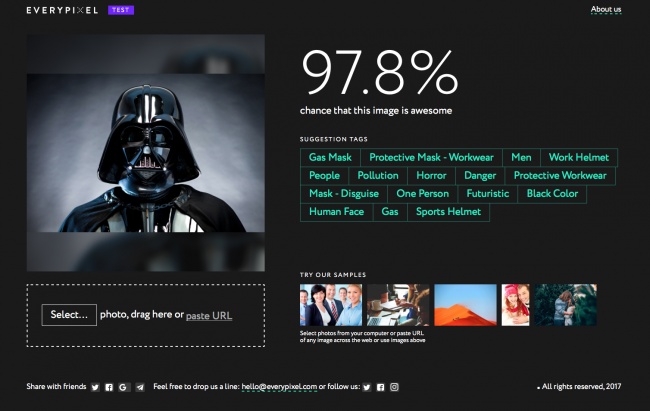Open the About us page
650x411 pixels.
[605, 10]
